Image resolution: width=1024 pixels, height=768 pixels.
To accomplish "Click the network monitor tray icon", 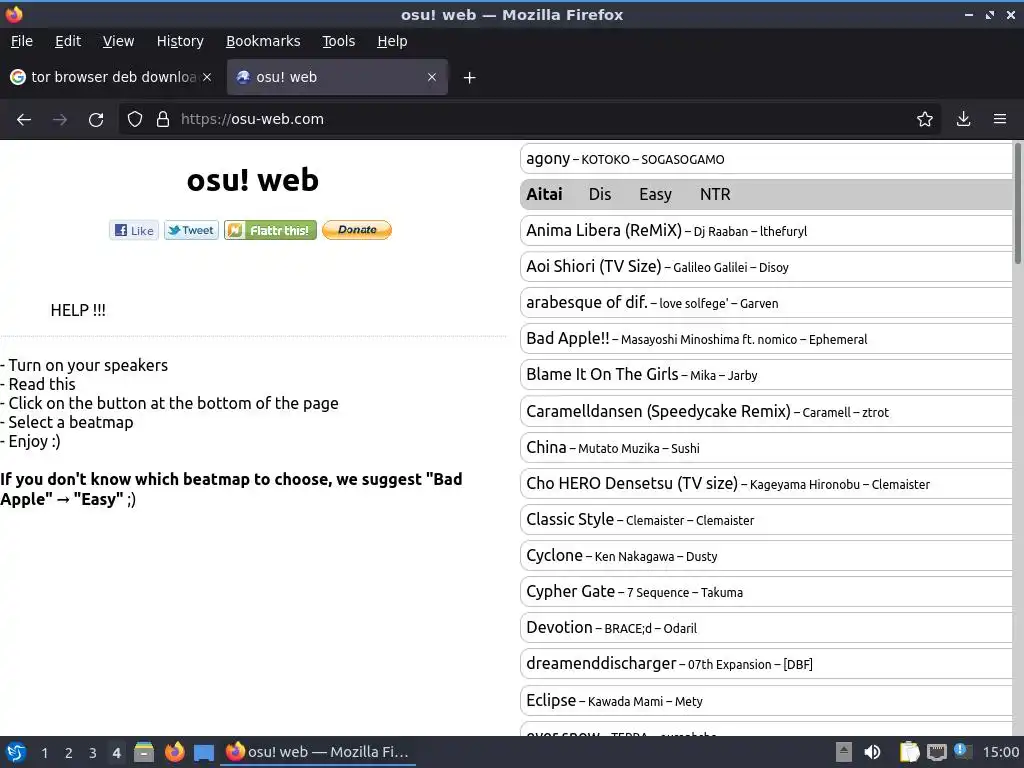I will click(936, 752).
